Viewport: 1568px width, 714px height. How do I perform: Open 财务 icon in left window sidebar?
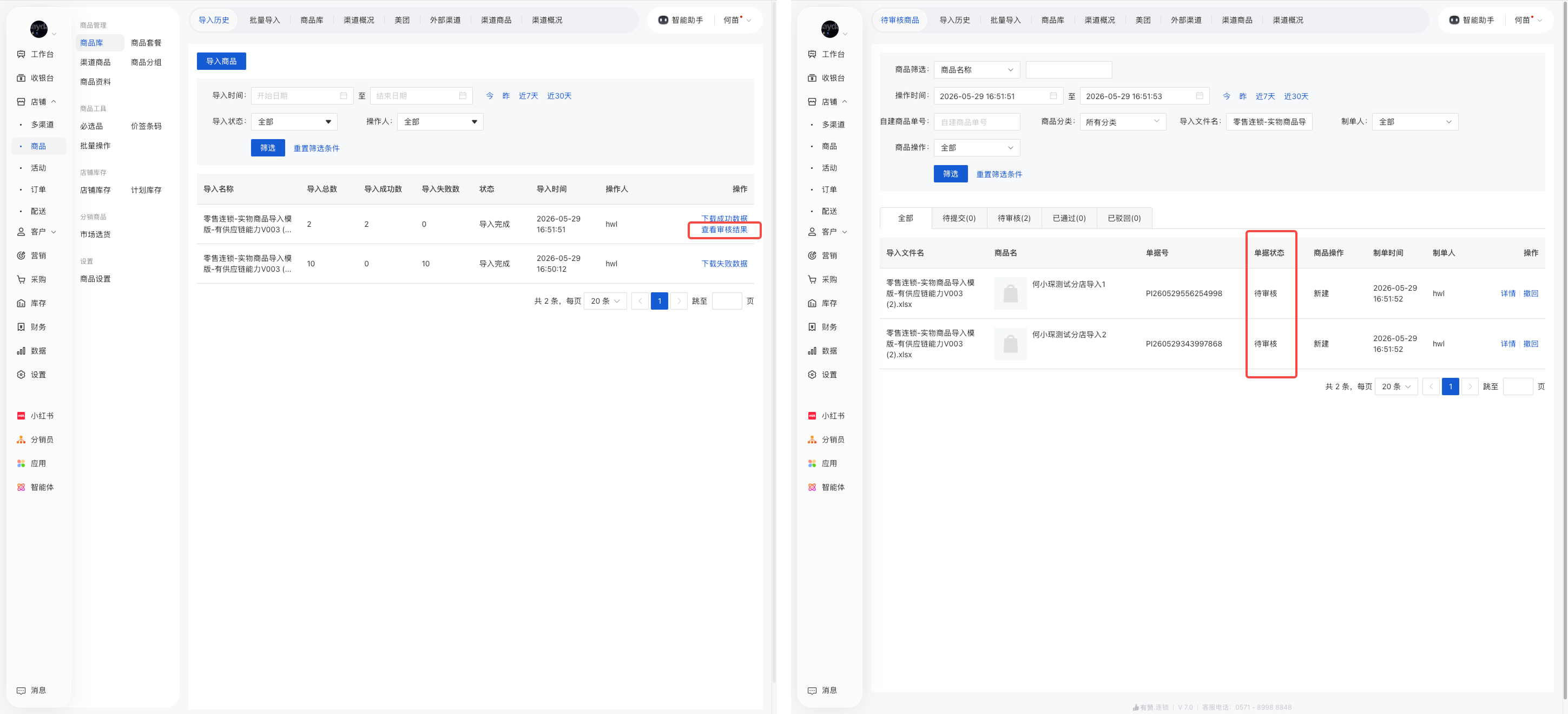click(x=21, y=326)
